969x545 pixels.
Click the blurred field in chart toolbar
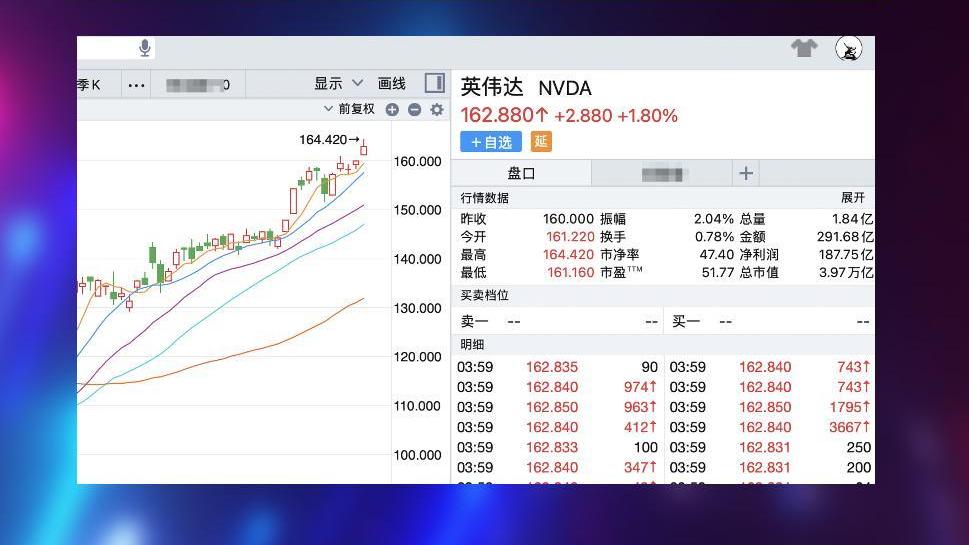coord(198,85)
